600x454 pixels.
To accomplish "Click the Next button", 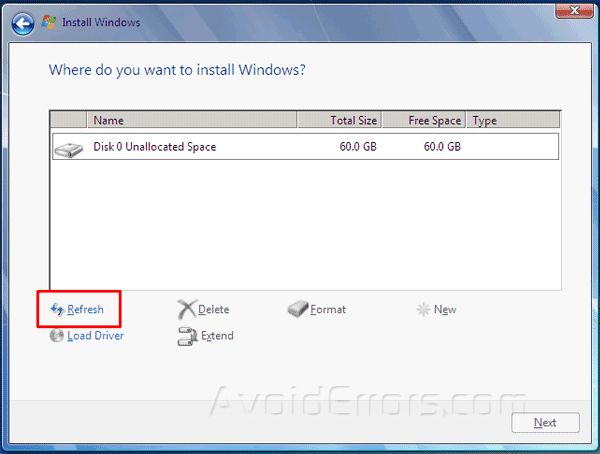I will click(545, 423).
